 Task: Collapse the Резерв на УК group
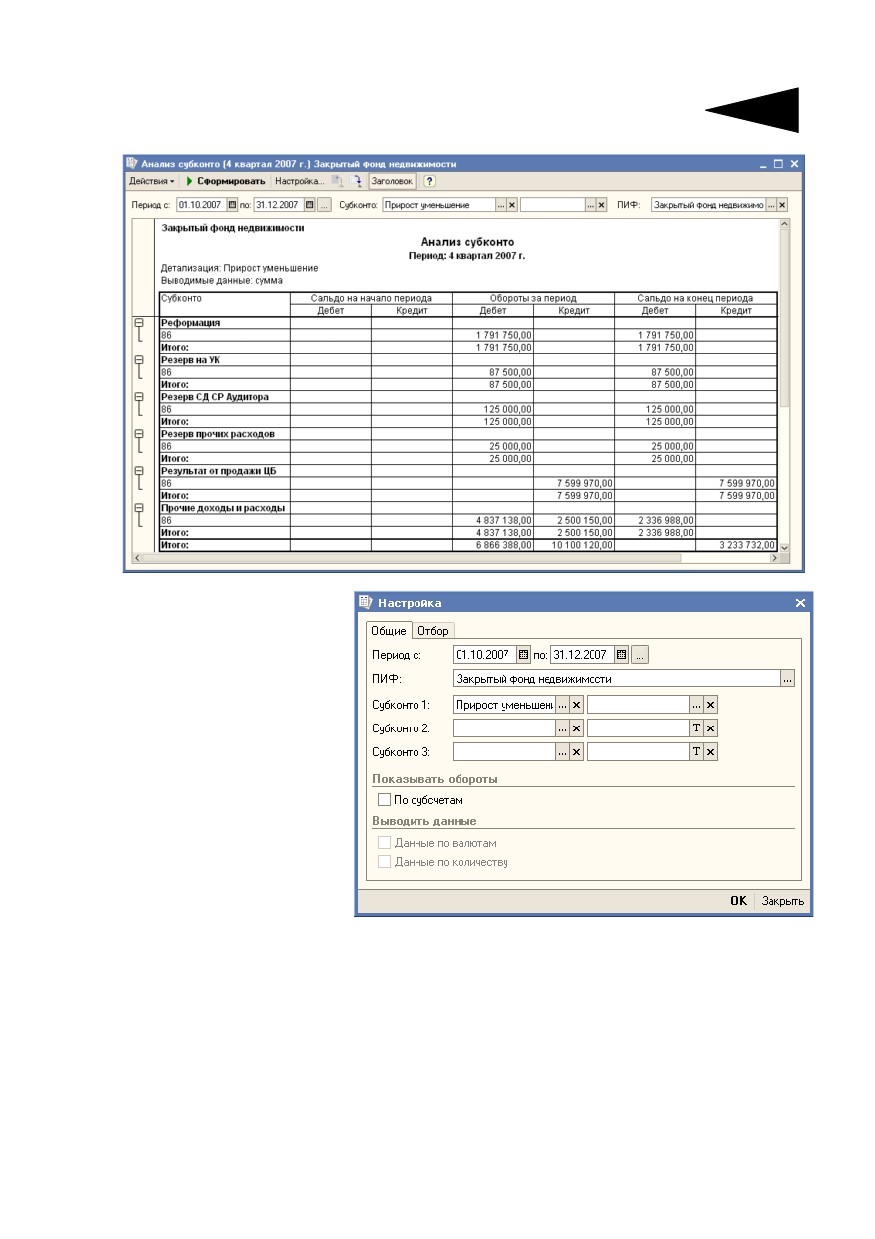[x=139, y=360]
